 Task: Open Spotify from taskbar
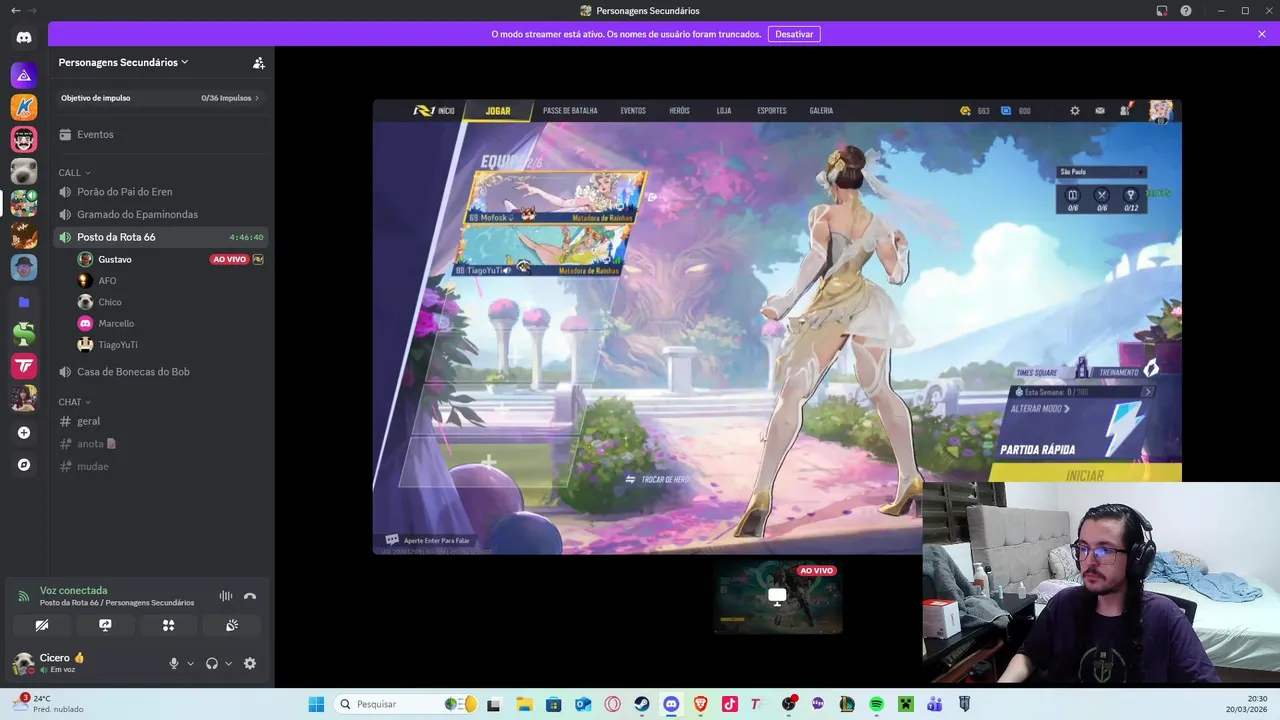pos(876,704)
